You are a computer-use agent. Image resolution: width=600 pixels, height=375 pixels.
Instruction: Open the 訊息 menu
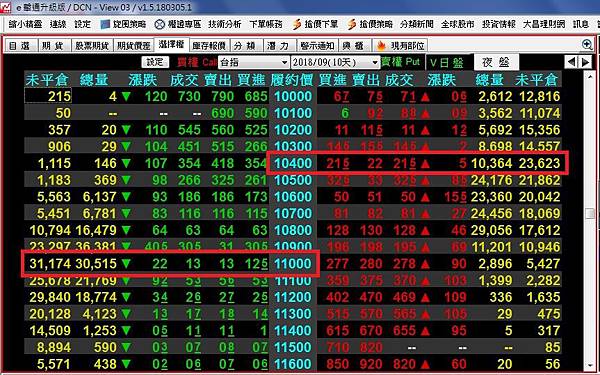580,24
